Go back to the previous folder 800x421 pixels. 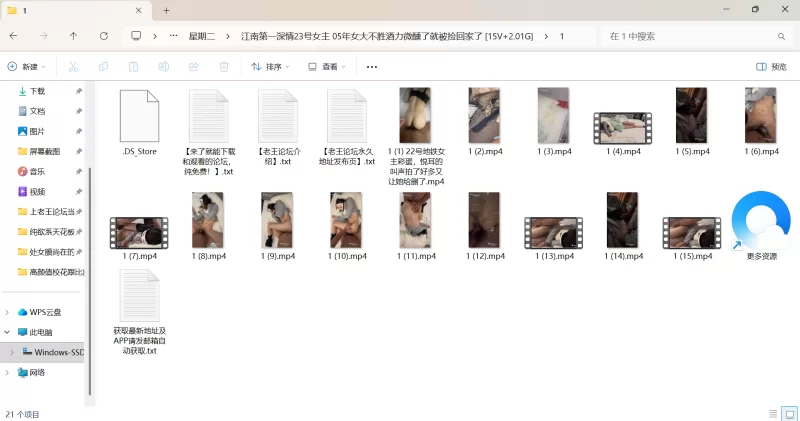tap(14, 36)
